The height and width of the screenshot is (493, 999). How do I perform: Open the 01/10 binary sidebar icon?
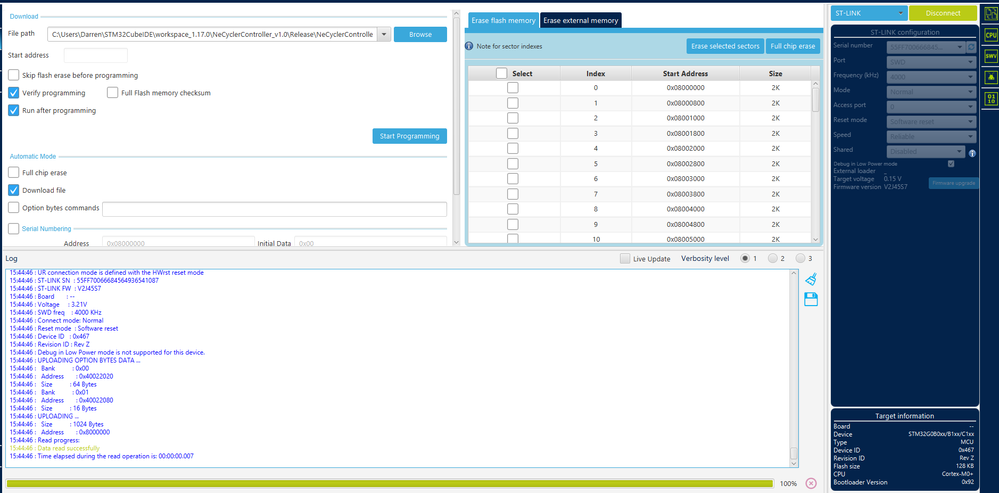pos(991,98)
